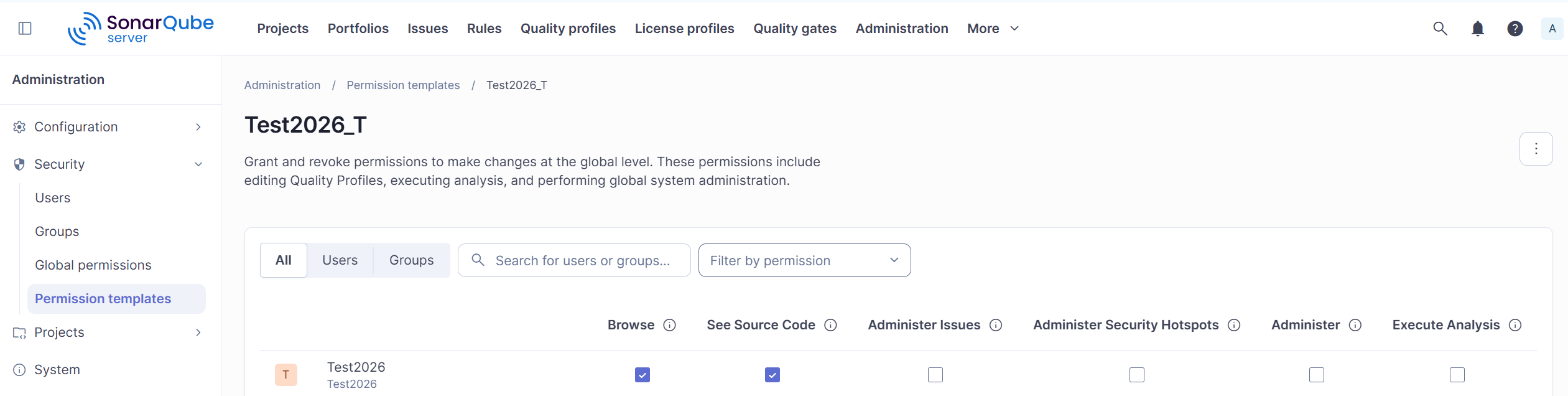
Task: Select the All filter tab
Action: [284, 260]
